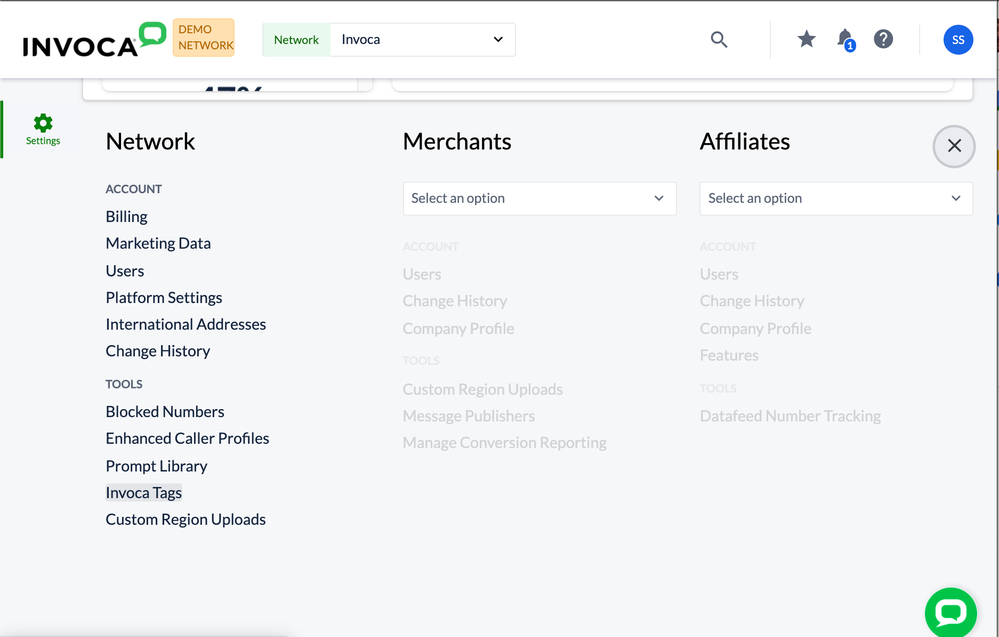Click Merchants Change History
Viewport: 999px width, 637px height.
coord(455,301)
